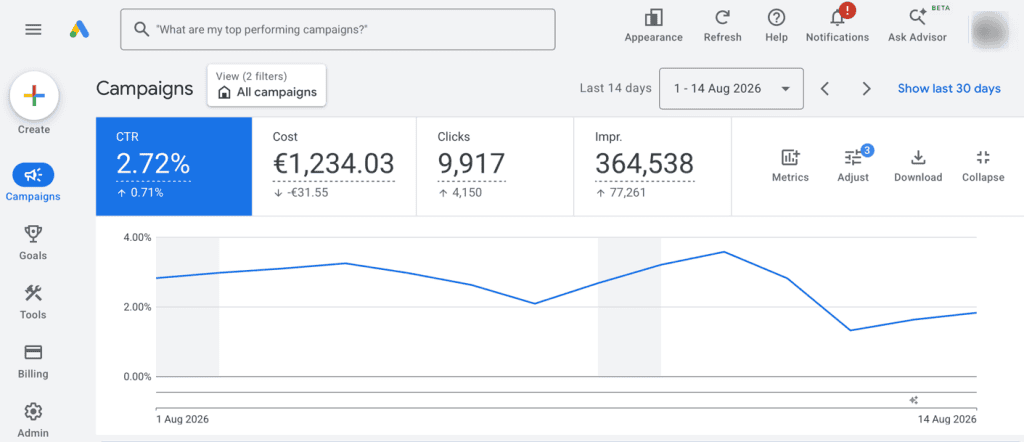Click the sparkle icon on chart timeline
1024x442 pixels.
pos(914,400)
